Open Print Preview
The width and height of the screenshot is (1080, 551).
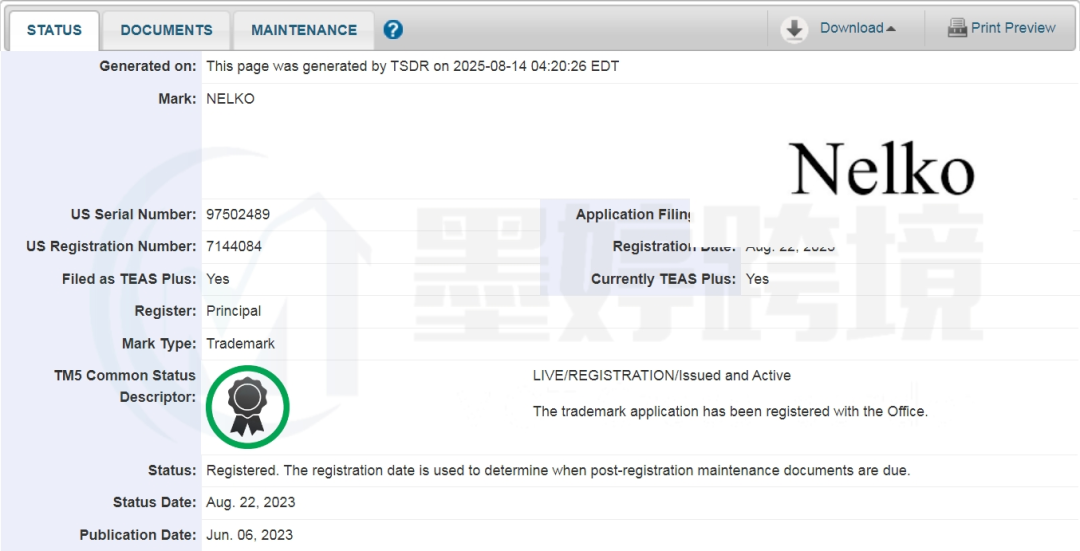[x=1012, y=28]
